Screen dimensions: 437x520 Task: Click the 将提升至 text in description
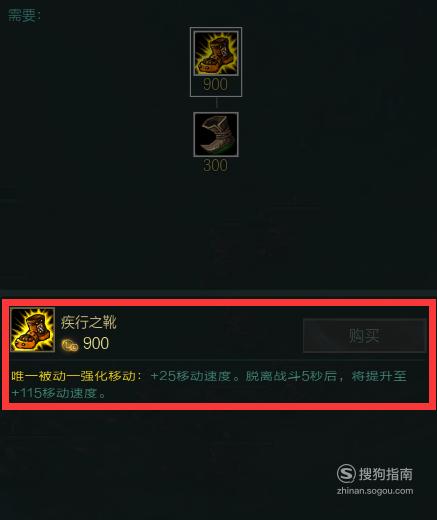click(x=379, y=376)
